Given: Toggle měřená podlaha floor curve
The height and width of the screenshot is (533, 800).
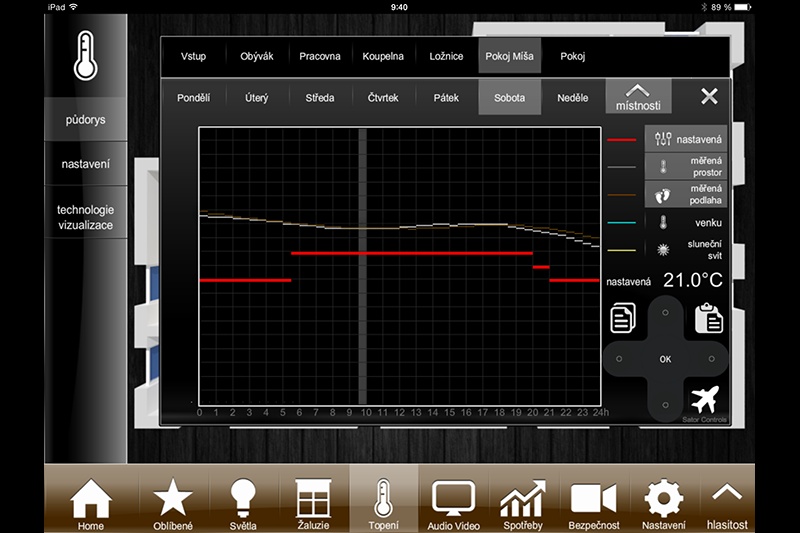Looking at the screenshot, I should pos(686,194).
